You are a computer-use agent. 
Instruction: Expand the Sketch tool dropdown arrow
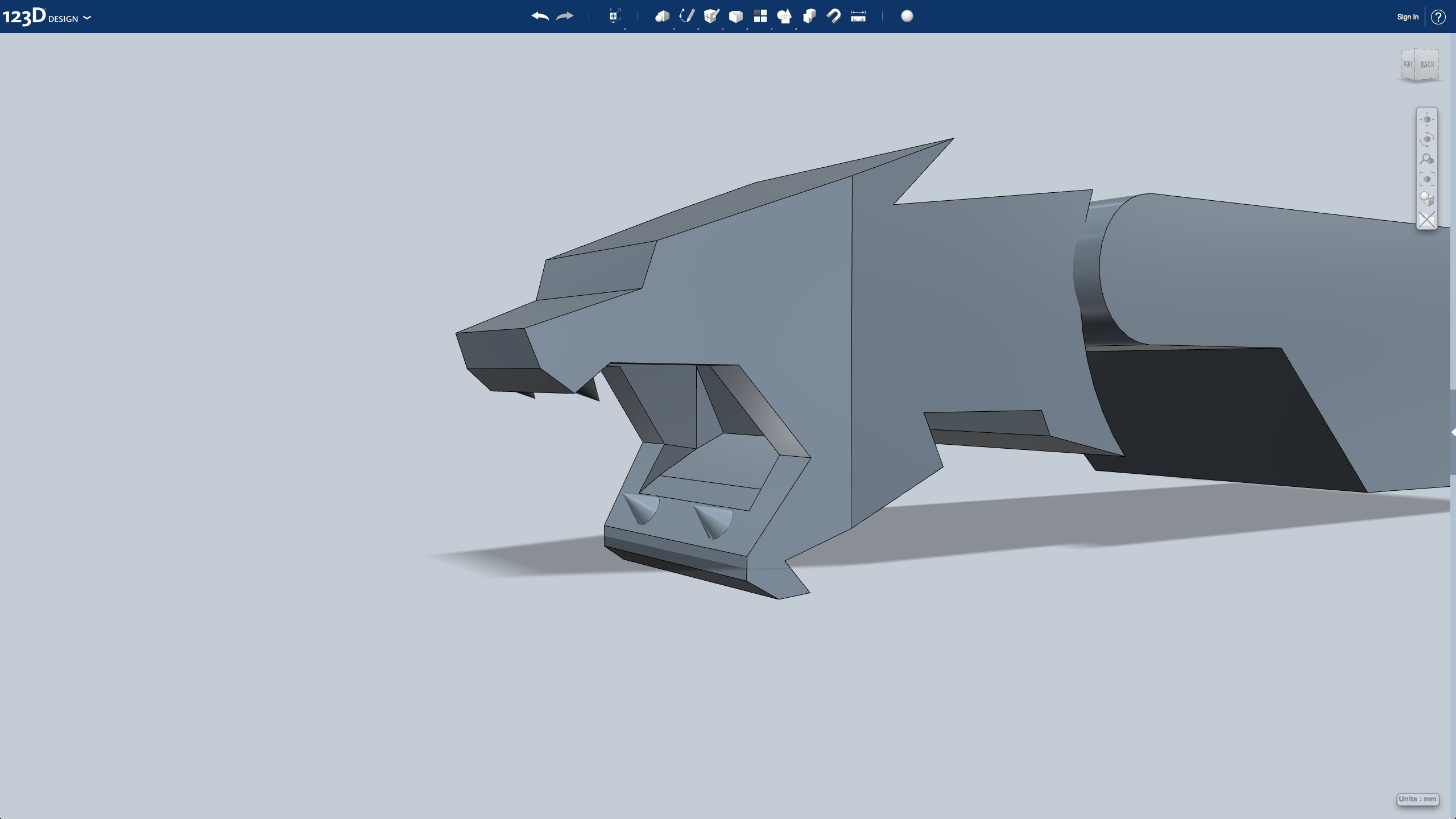(698, 27)
